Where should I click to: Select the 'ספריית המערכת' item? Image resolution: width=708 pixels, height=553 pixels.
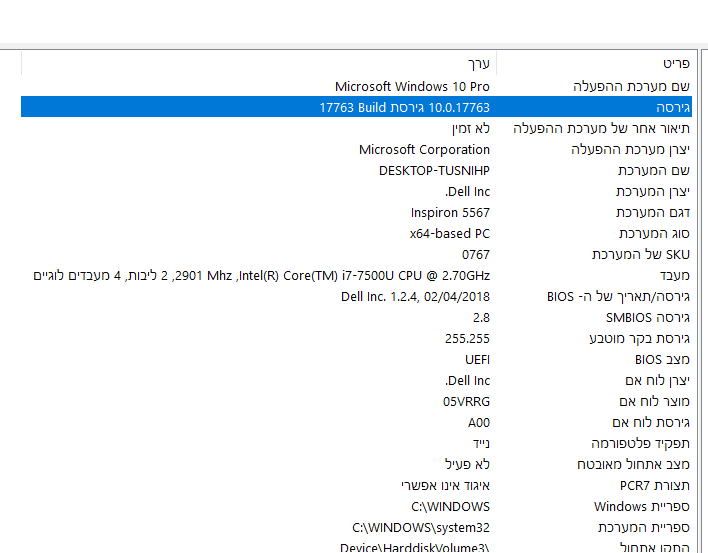tap(644, 528)
